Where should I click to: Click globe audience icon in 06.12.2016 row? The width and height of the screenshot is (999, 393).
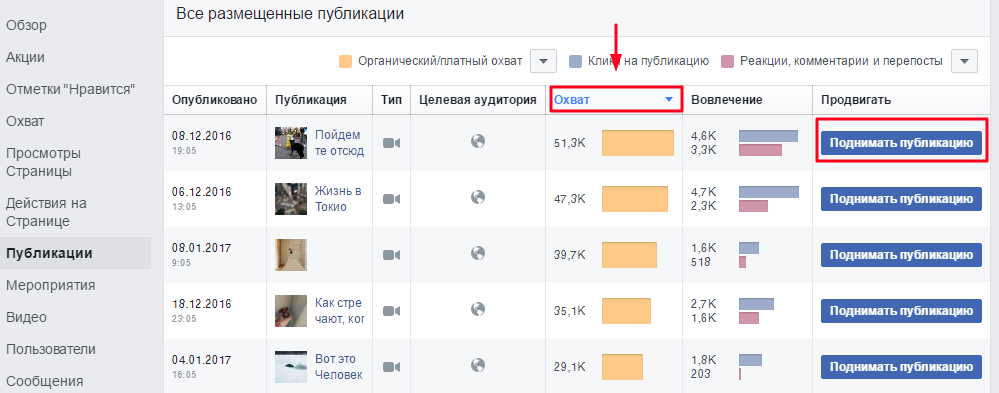(x=478, y=197)
